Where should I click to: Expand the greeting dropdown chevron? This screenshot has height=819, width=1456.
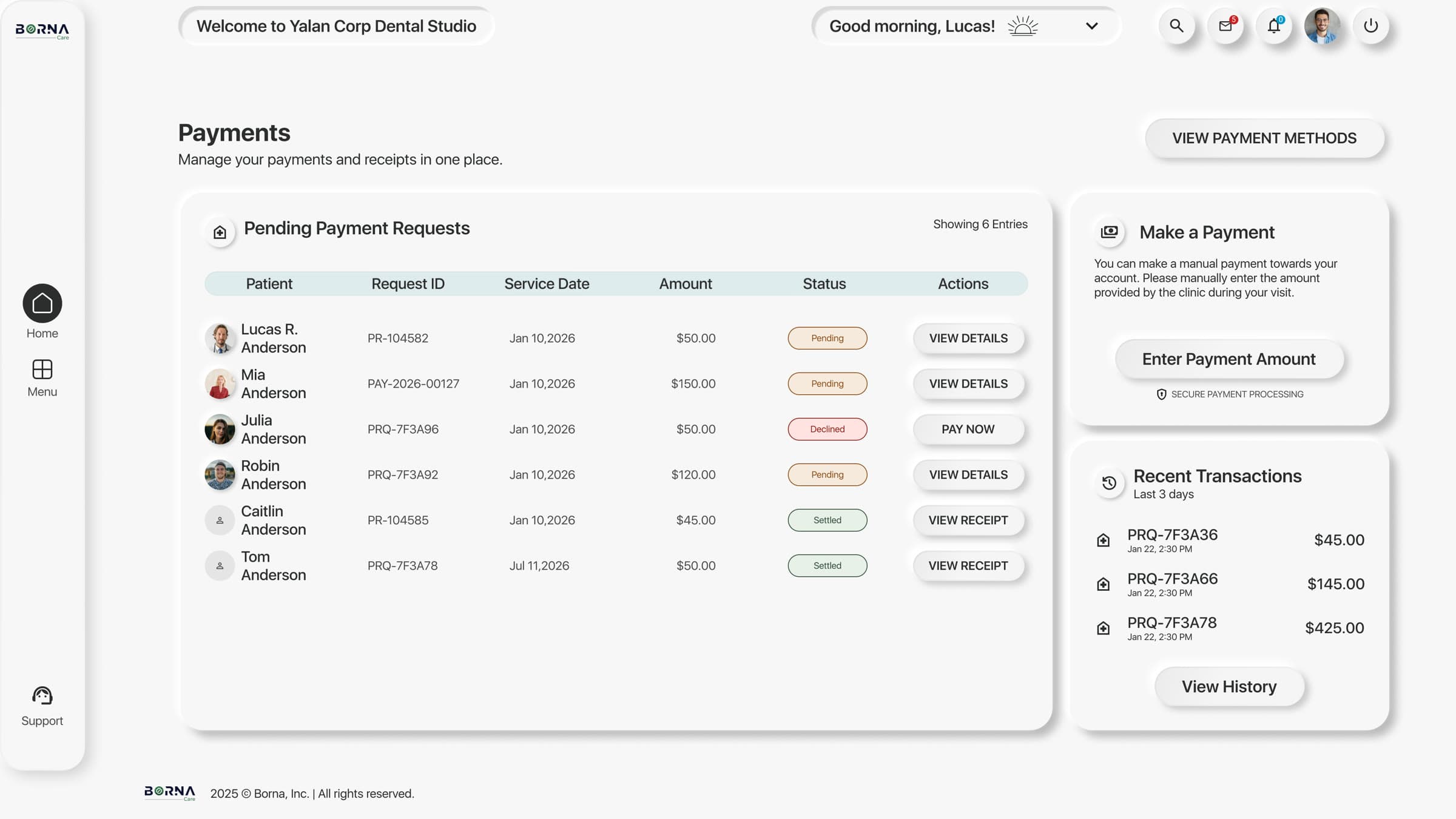(x=1092, y=26)
